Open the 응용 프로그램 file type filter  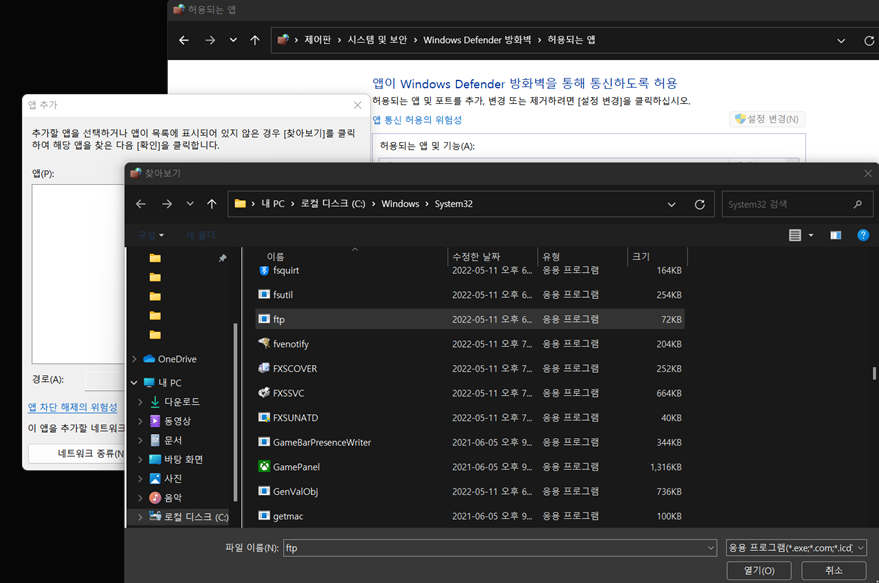pos(796,548)
